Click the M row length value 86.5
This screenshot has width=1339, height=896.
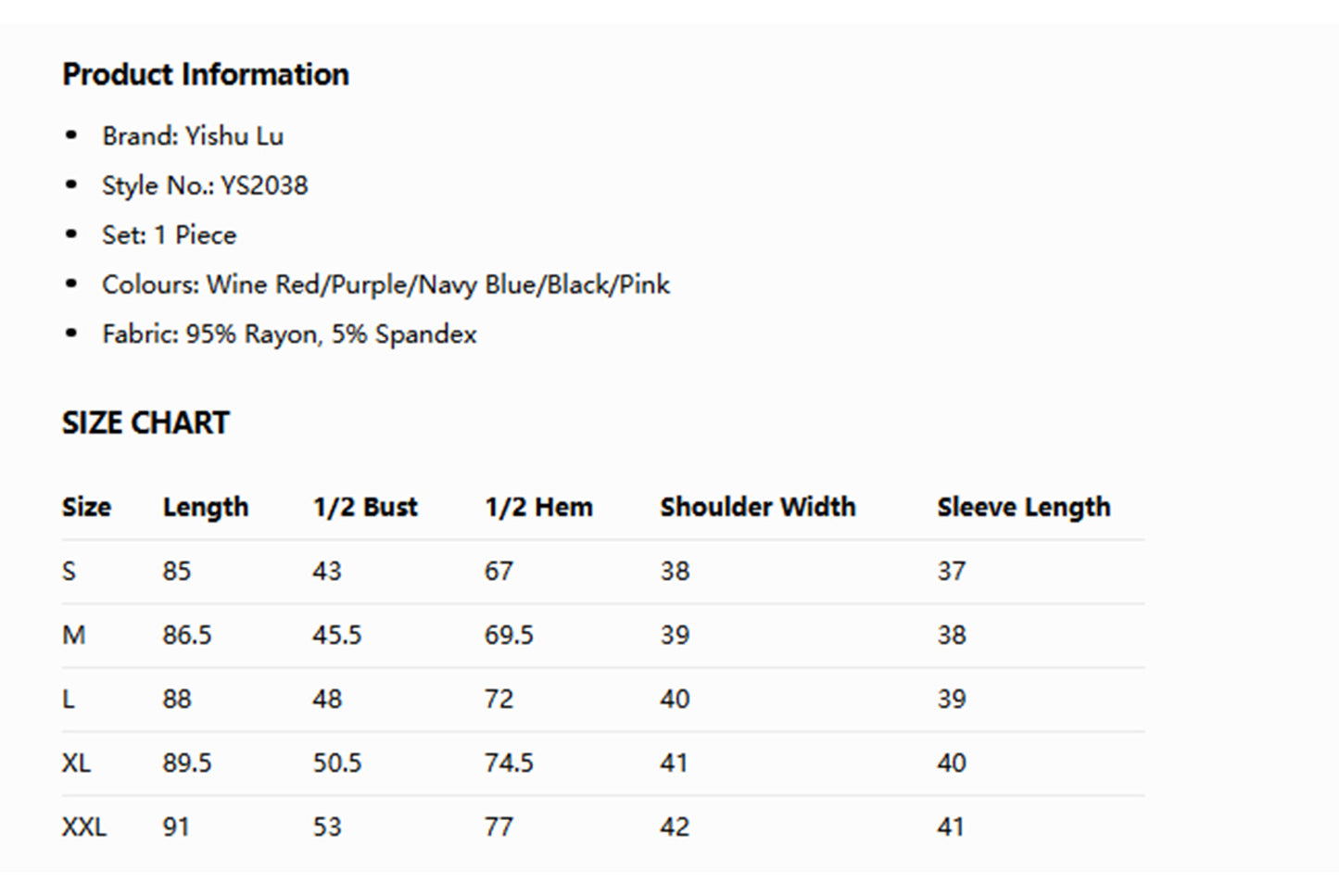pyautogui.click(x=187, y=635)
